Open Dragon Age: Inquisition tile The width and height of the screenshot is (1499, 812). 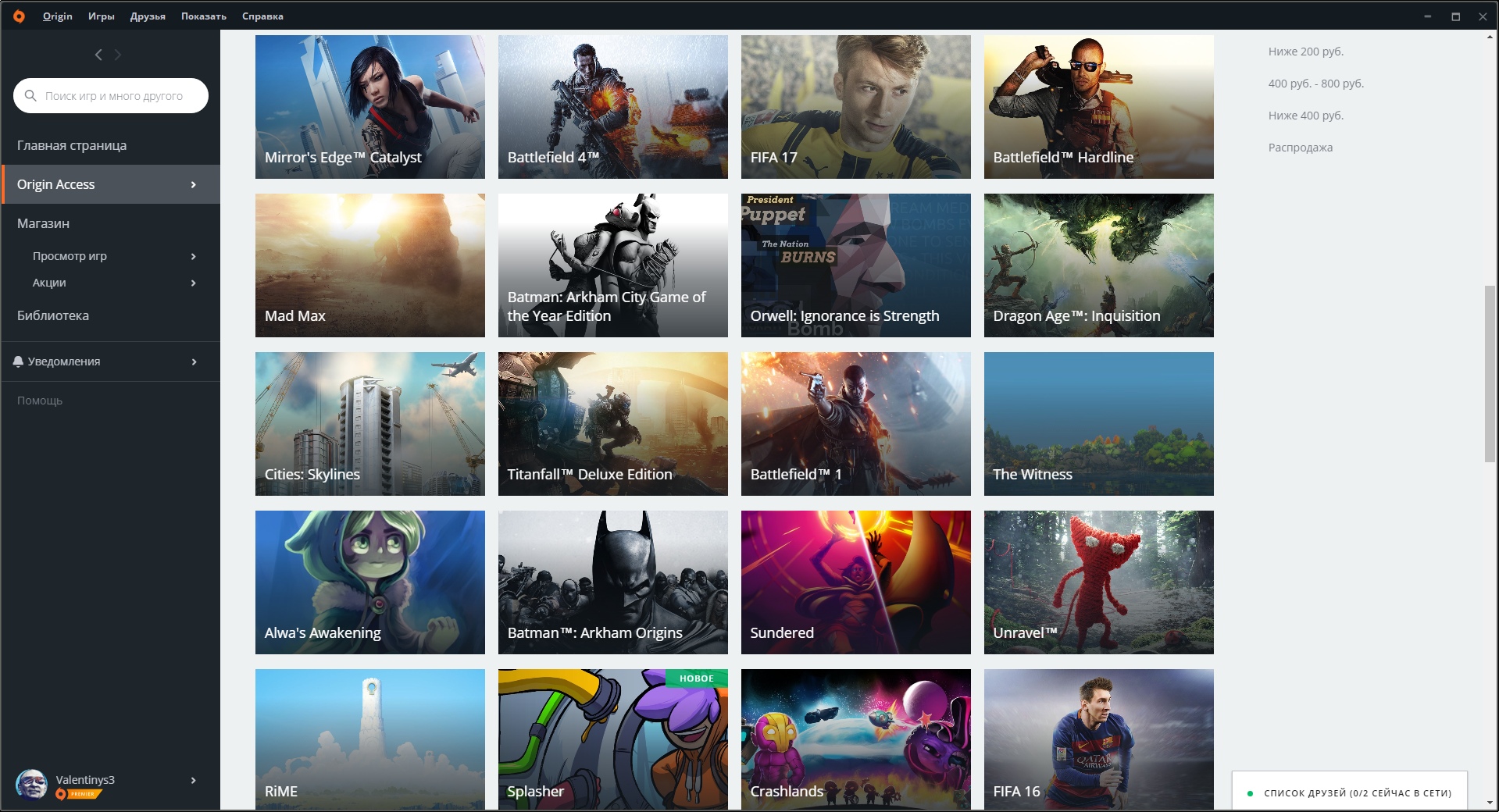1099,265
